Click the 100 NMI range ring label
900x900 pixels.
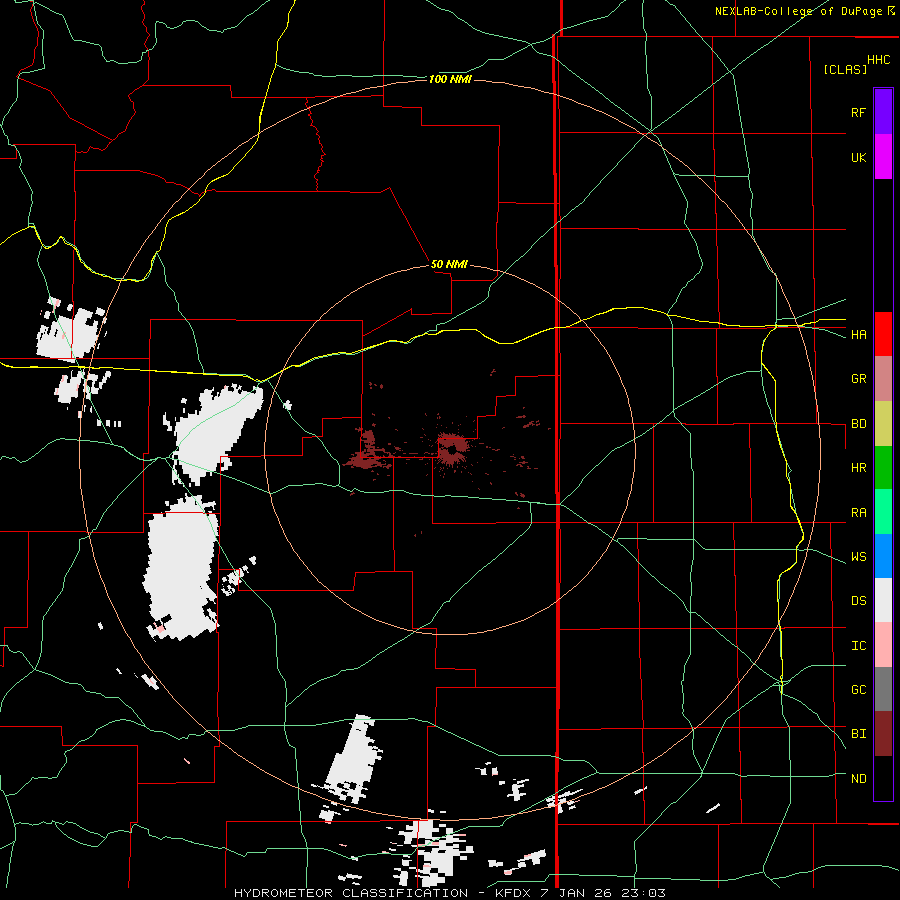450,79
